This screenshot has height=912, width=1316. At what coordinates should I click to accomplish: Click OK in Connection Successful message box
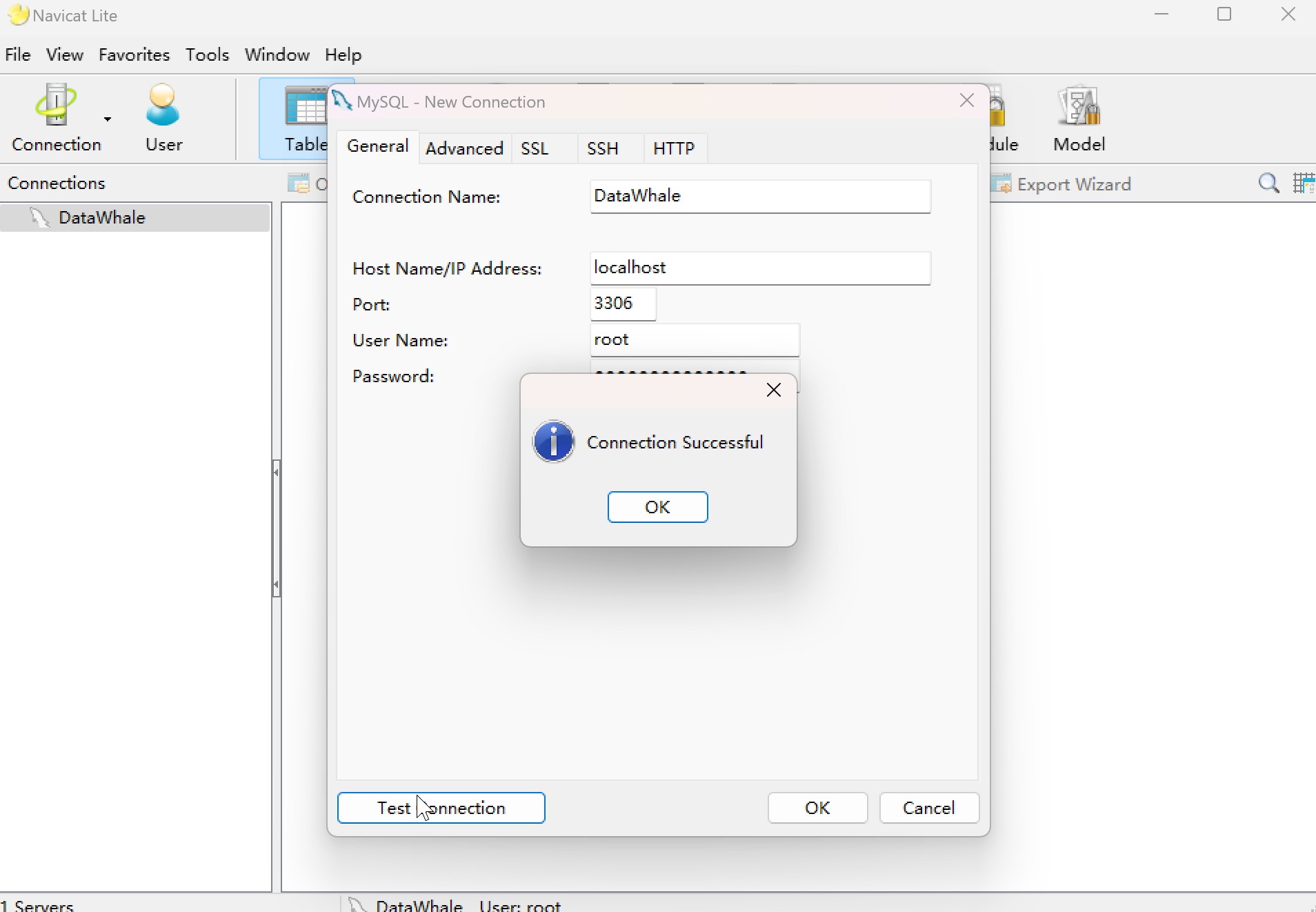[657, 507]
